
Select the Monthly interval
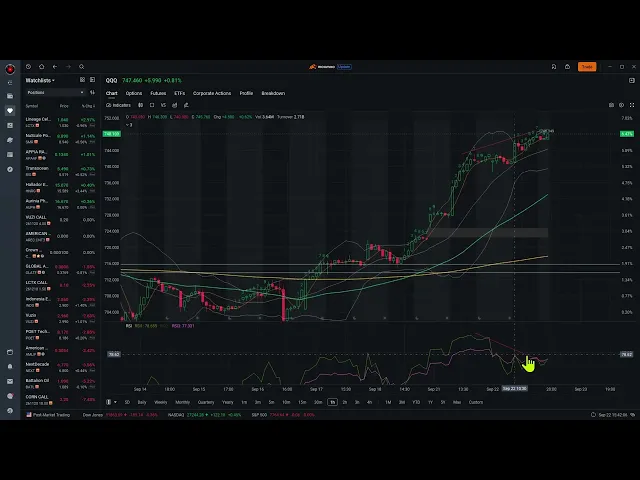[x=182, y=402]
